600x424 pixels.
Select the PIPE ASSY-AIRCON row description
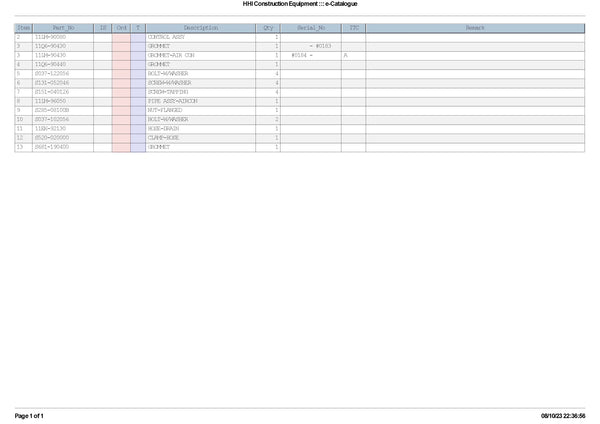click(x=172, y=101)
